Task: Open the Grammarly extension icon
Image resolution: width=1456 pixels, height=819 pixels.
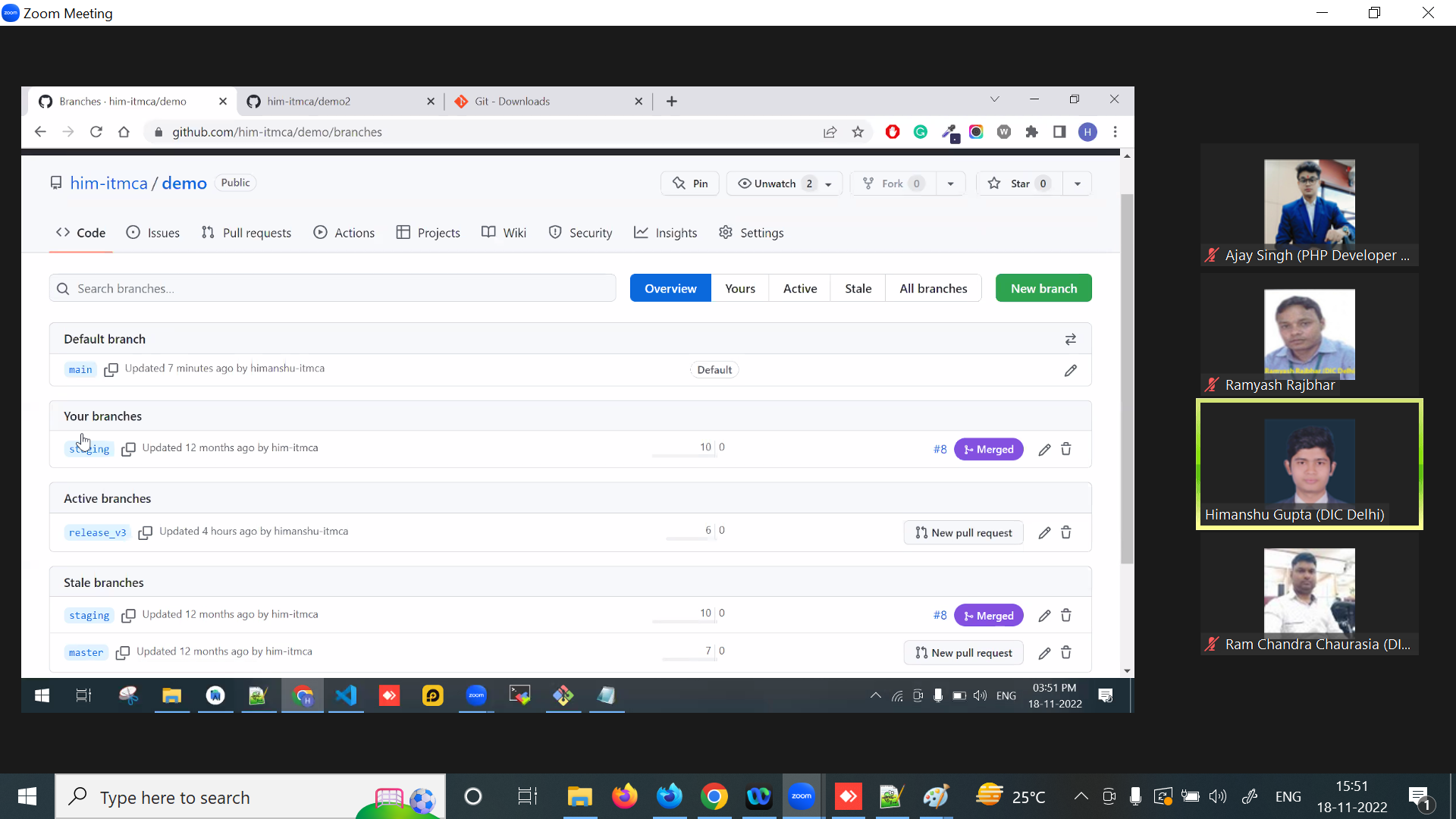Action: tap(921, 132)
